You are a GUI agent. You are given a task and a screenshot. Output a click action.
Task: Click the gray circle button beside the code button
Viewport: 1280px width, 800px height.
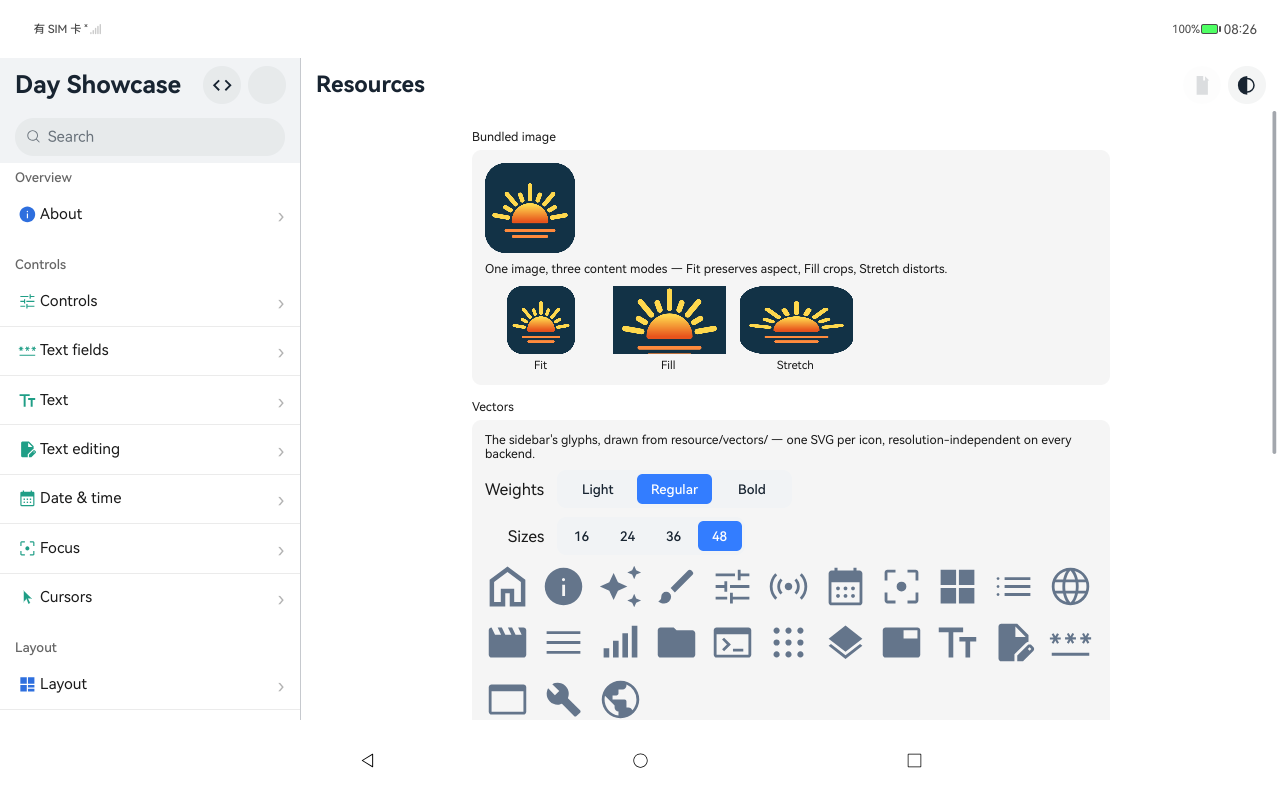tap(267, 85)
